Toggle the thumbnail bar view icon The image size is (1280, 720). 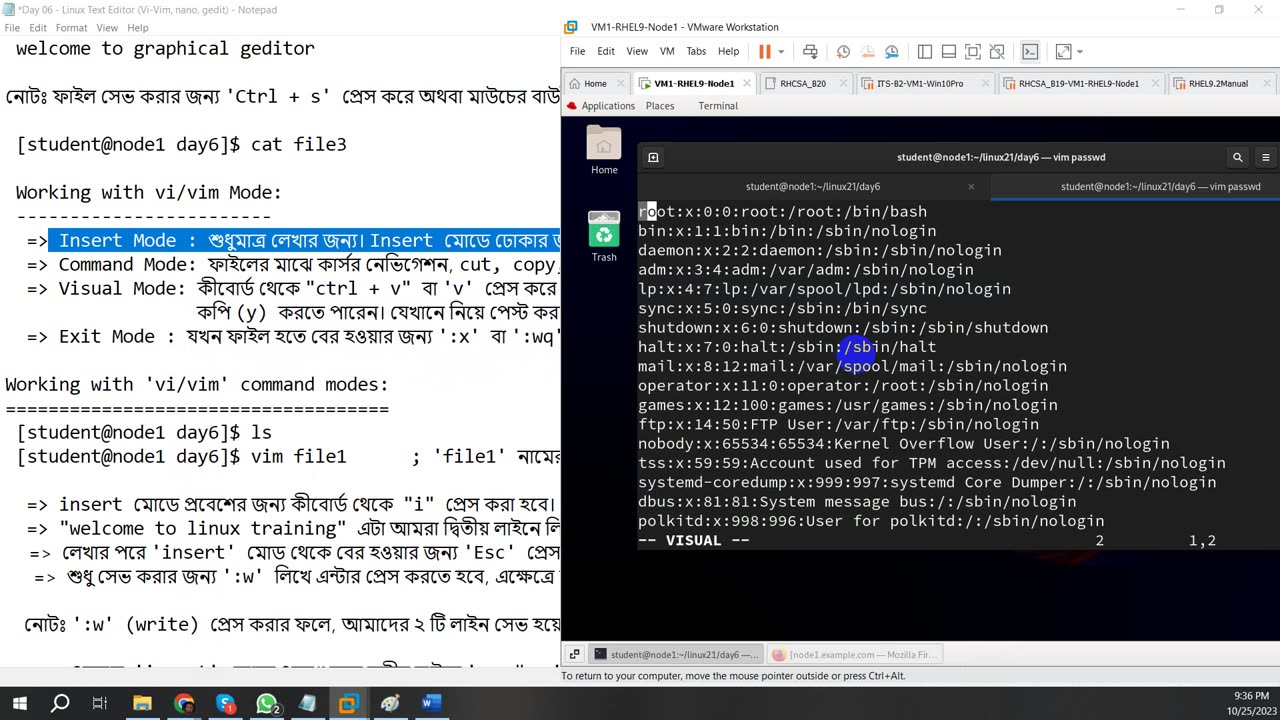[948, 51]
